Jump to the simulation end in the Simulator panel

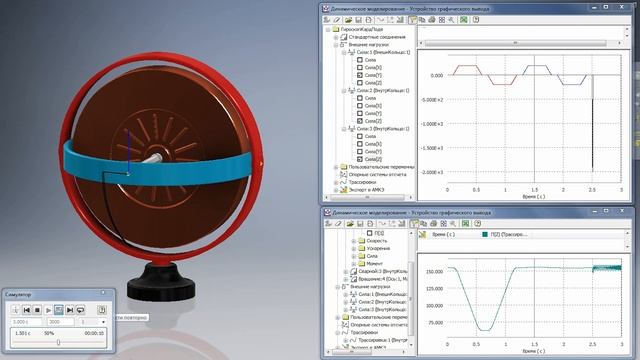pyautogui.click(x=70, y=310)
